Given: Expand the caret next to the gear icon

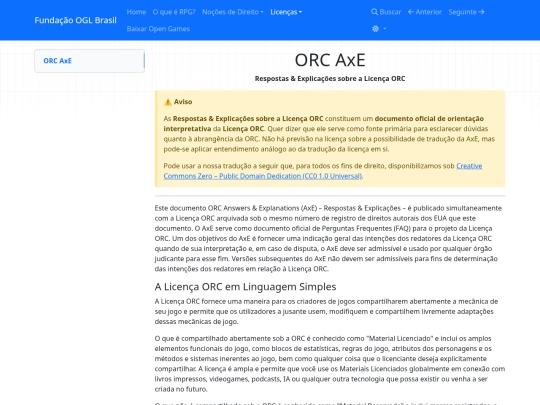Looking at the screenshot, I should [x=385, y=29].
